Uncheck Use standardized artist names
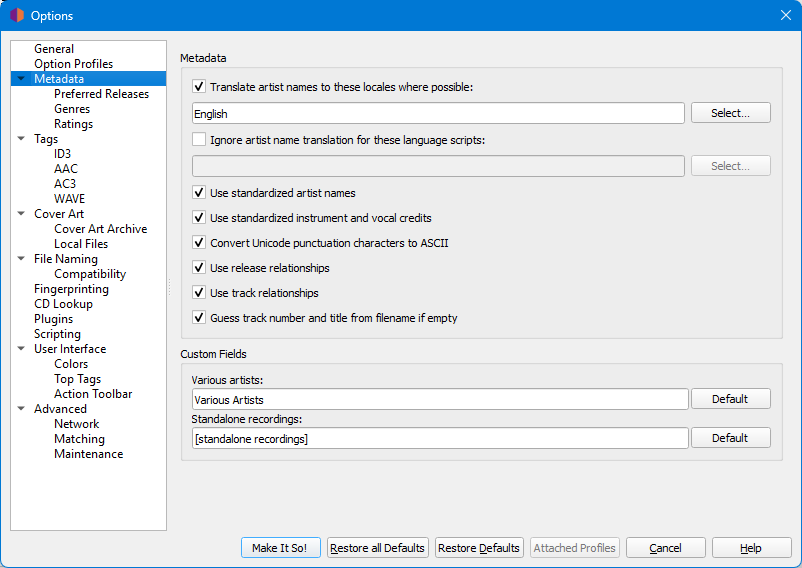This screenshot has width=802, height=568. (x=199, y=193)
